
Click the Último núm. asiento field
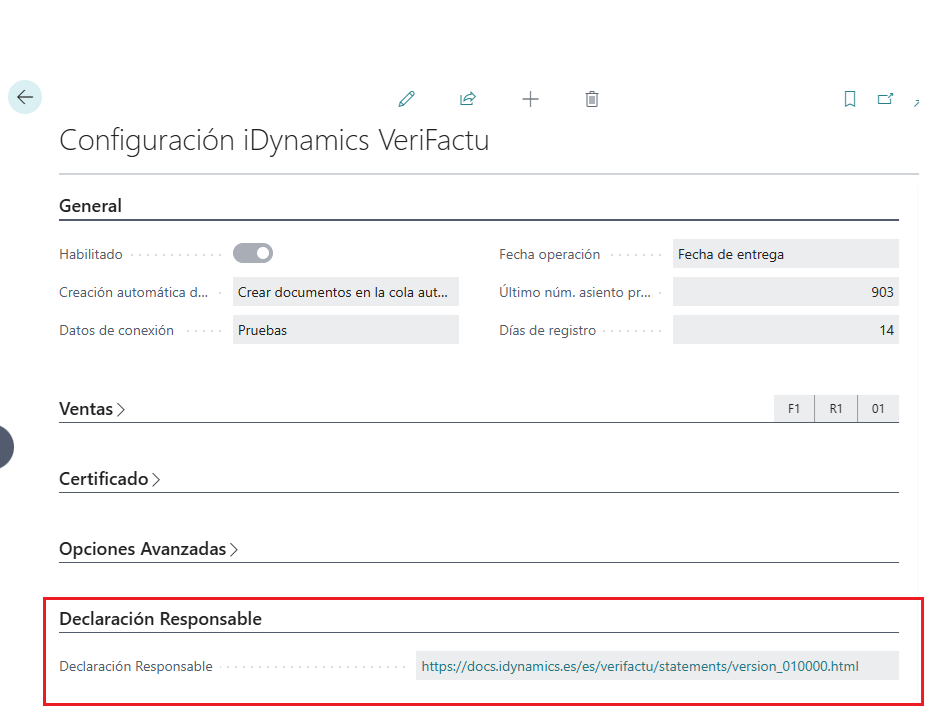pyautogui.click(x=785, y=292)
